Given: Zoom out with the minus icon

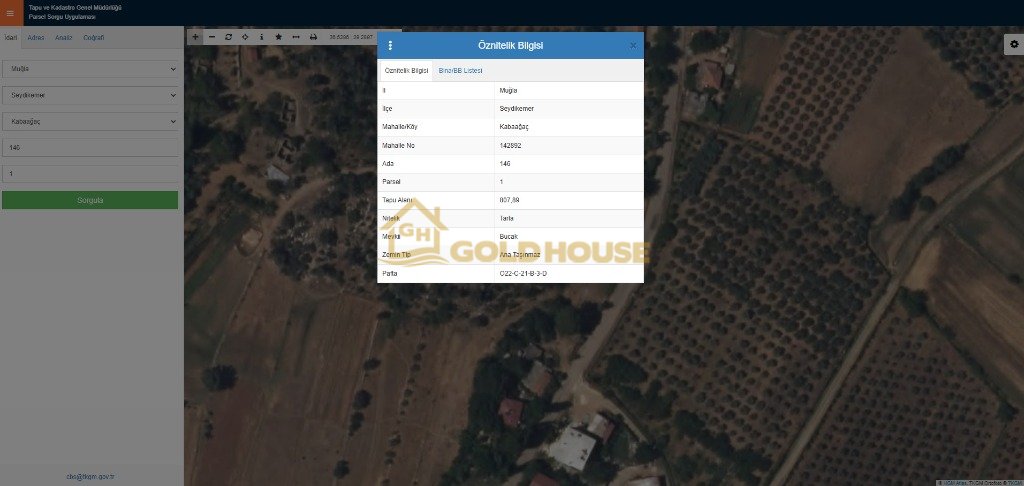Looking at the screenshot, I should pos(211,36).
